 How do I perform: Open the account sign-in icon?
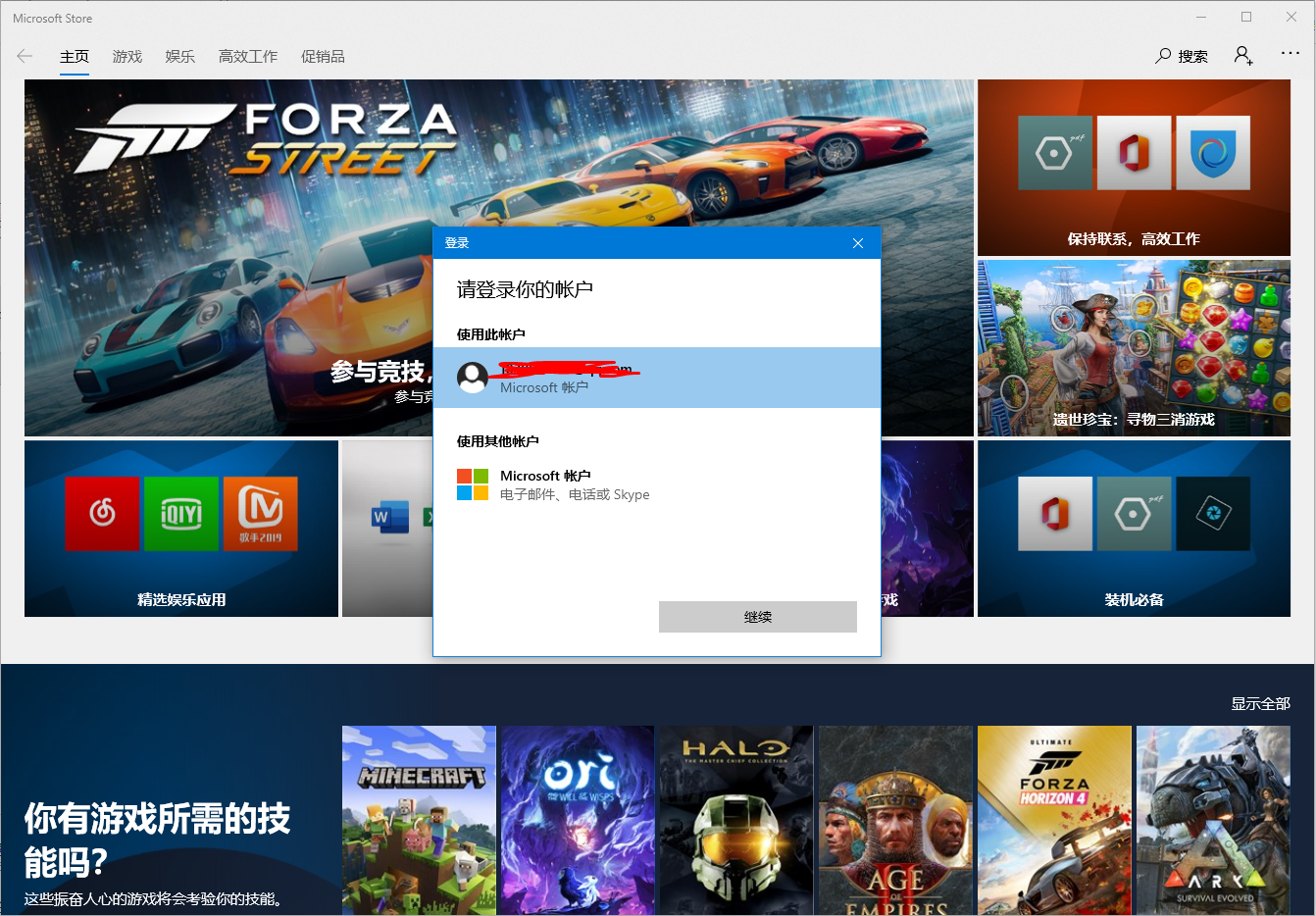pos(1243,56)
